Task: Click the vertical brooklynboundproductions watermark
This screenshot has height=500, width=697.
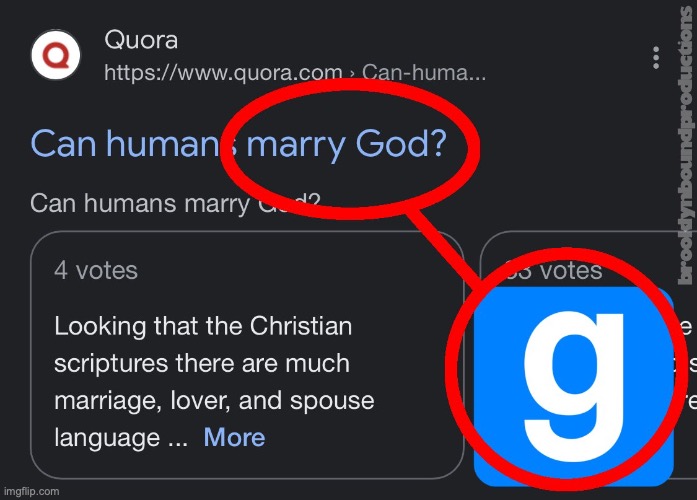Action: [x=683, y=150]
